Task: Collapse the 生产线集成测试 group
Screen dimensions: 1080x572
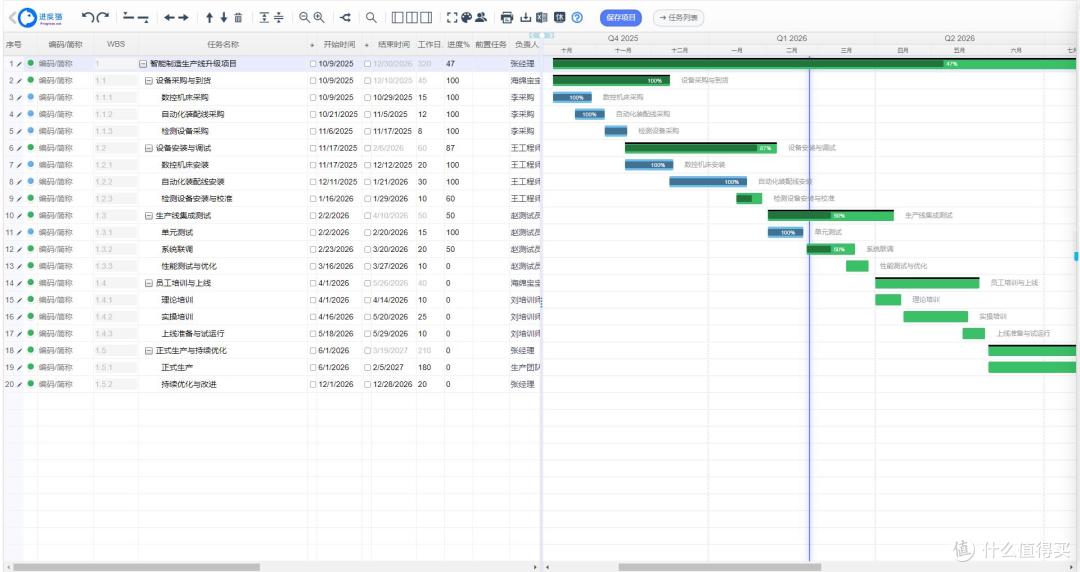Action: coord(149,216)
